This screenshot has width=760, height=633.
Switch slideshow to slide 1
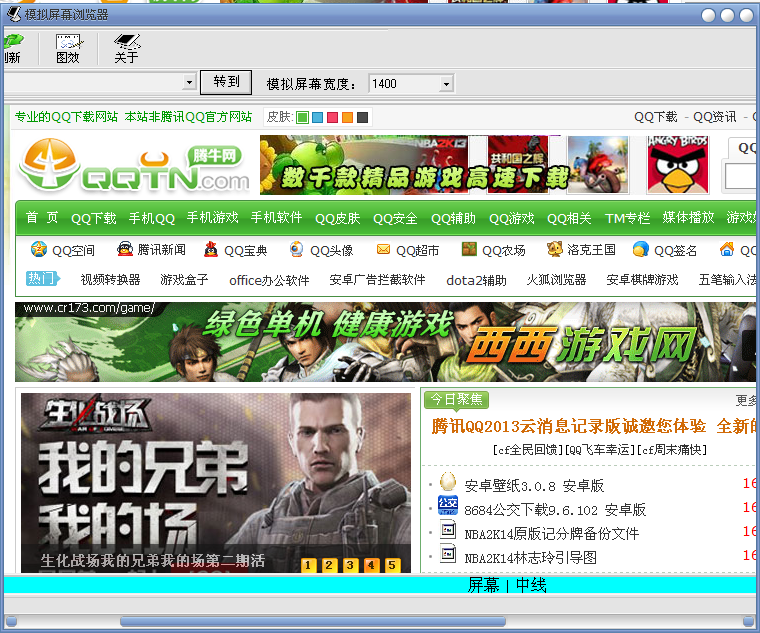point(308,565)
